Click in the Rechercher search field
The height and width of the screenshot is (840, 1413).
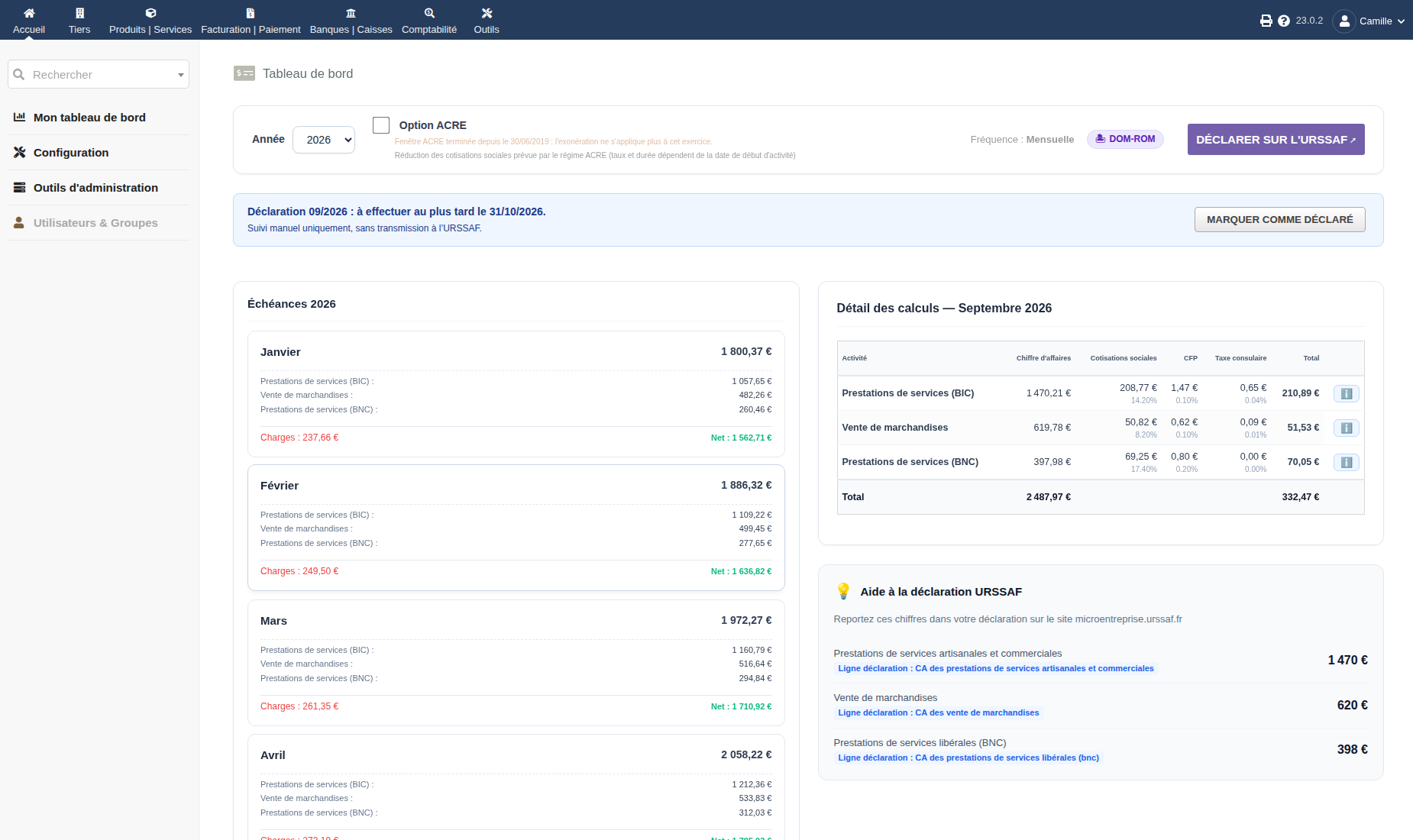coord(99,74)
